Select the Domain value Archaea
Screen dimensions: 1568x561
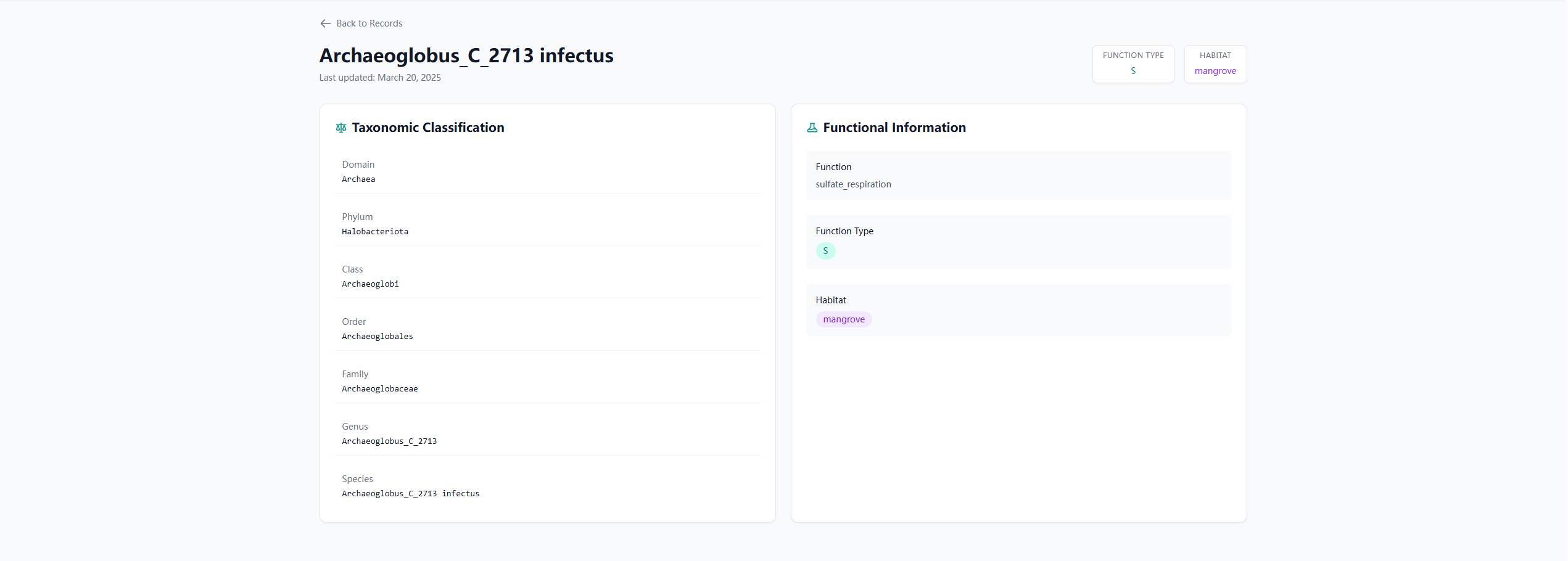pyautogui.click(x=358, y=179)
